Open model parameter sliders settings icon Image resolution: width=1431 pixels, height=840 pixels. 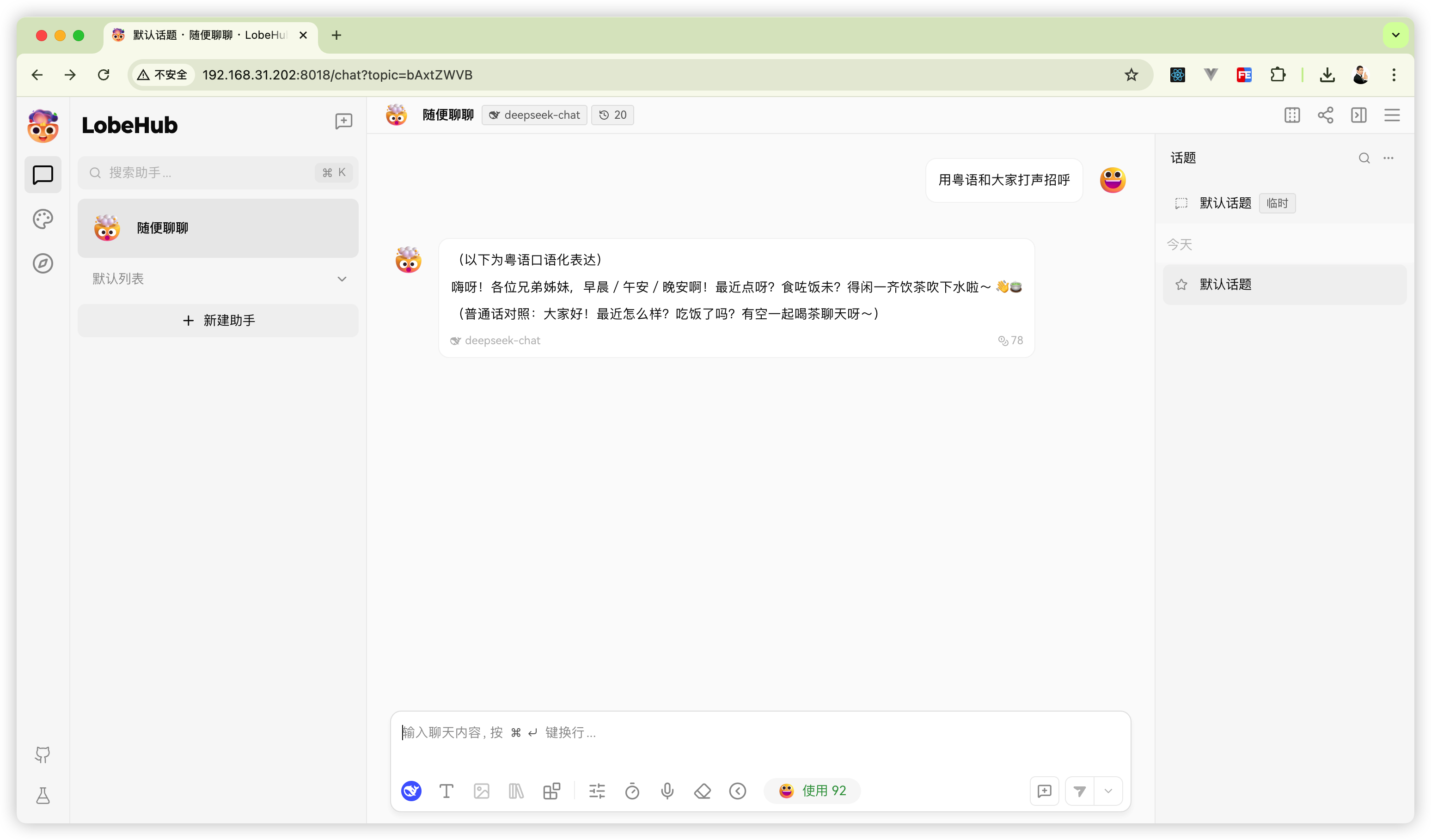coord(597,791)
